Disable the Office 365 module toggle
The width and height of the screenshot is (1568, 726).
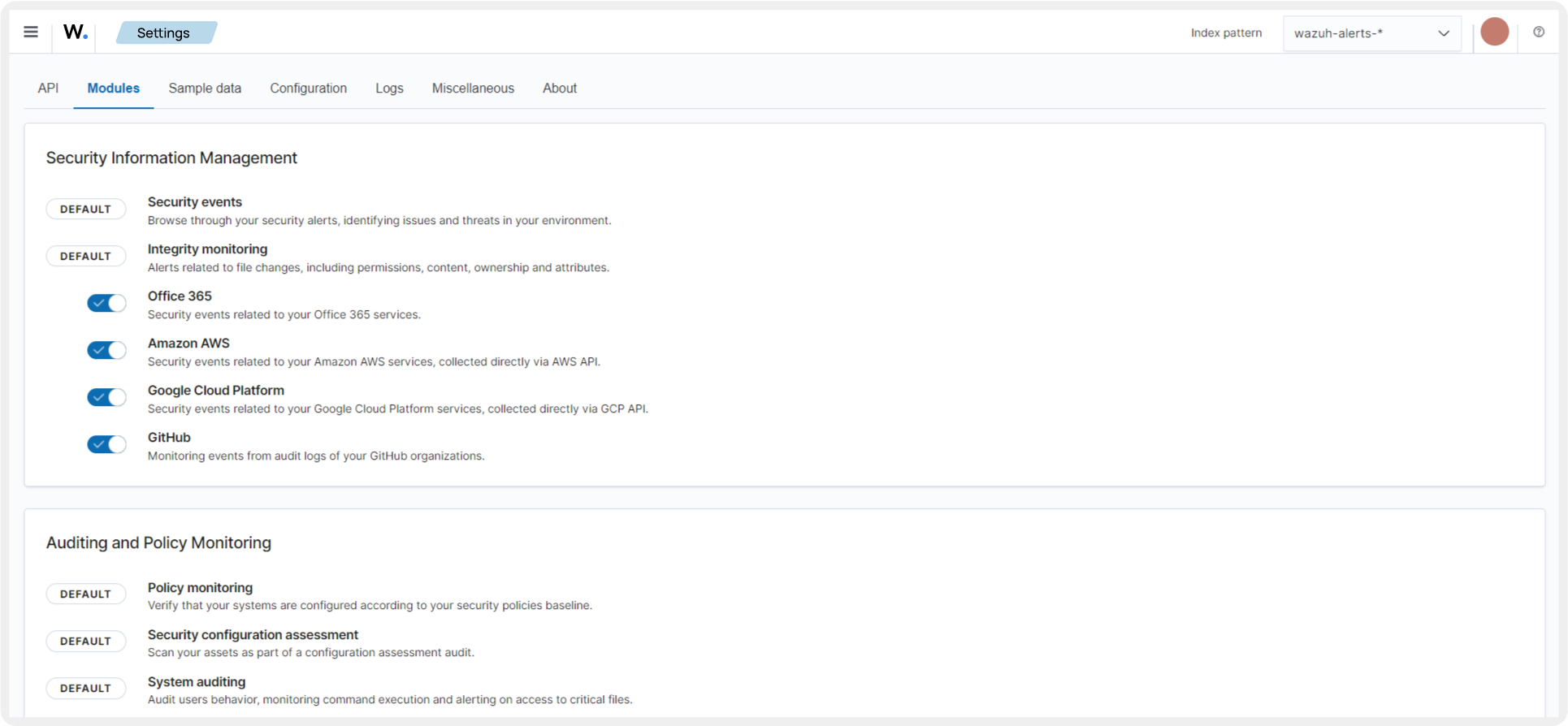click(106, 304)
